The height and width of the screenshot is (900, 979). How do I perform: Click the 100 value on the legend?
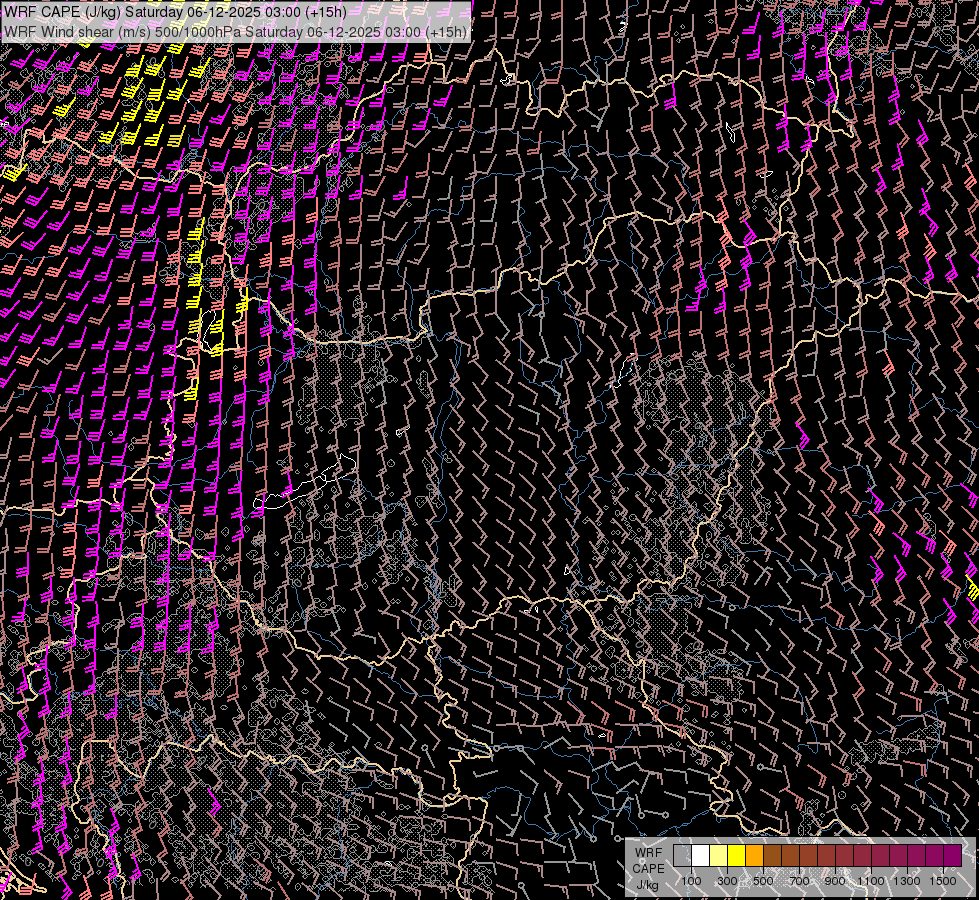(691, 881)
